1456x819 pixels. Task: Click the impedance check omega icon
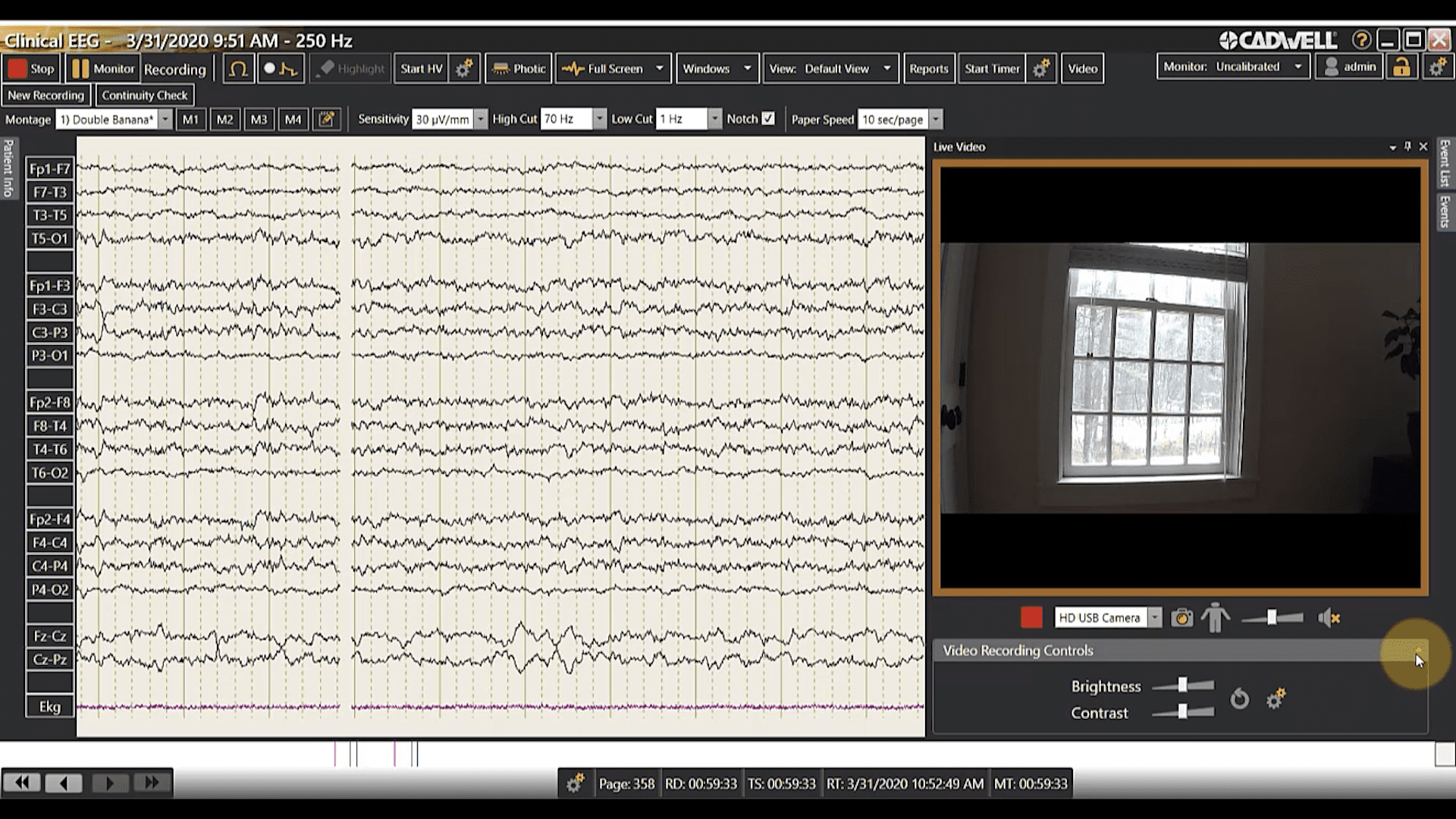pyautogui.click(x=238, y=69)
